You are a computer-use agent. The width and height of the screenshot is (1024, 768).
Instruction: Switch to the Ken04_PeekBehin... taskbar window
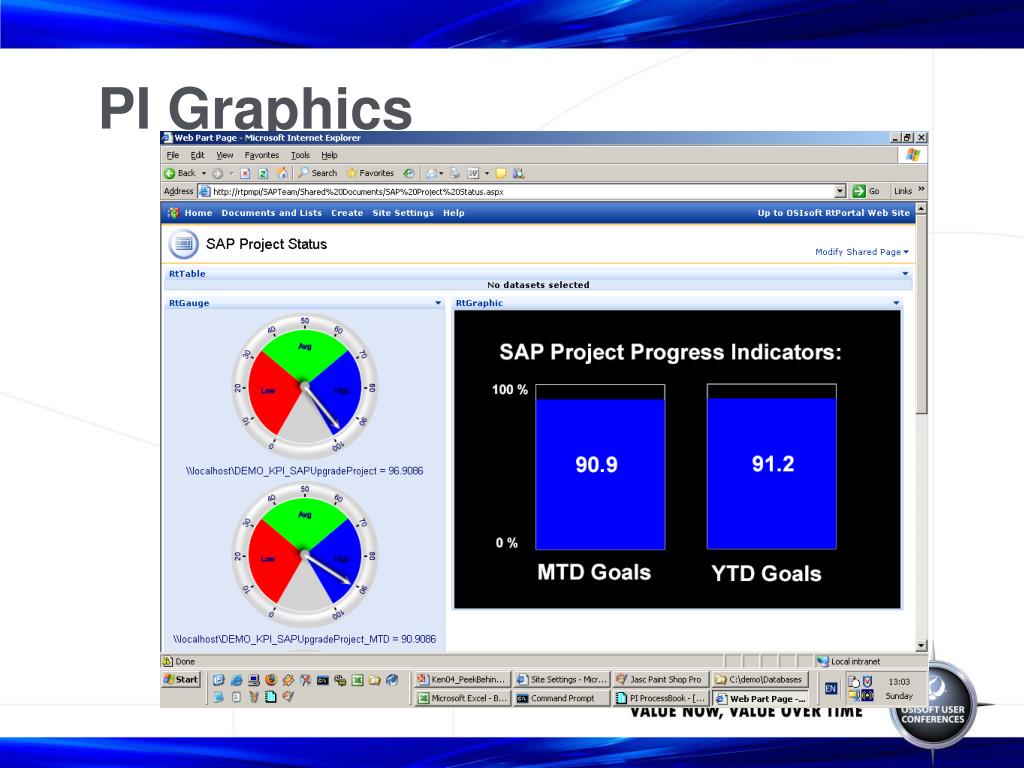462,679
